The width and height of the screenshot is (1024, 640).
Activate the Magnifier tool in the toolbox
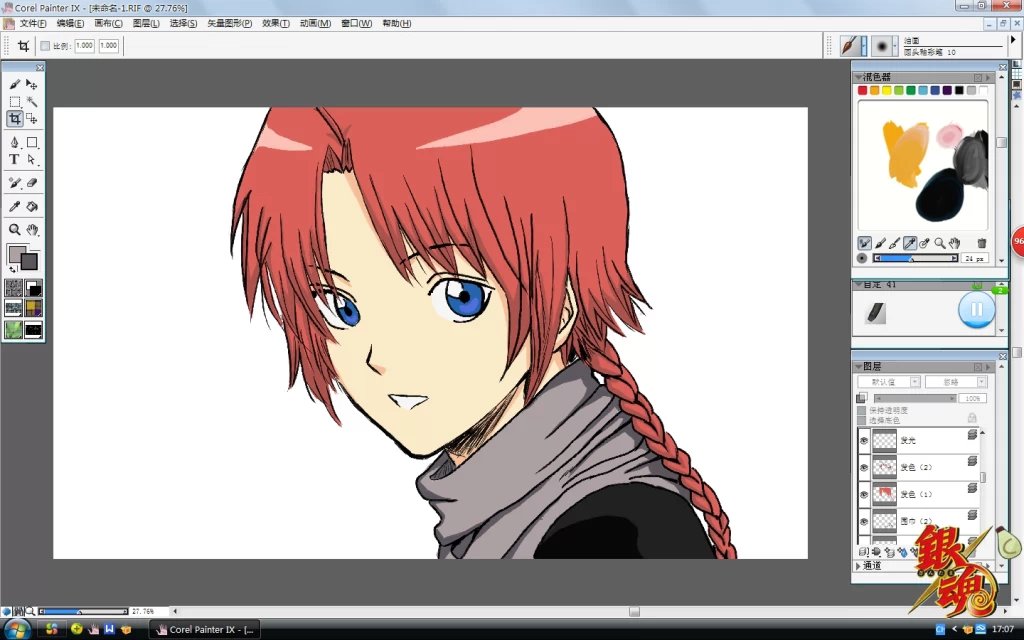tap(14, 230)
